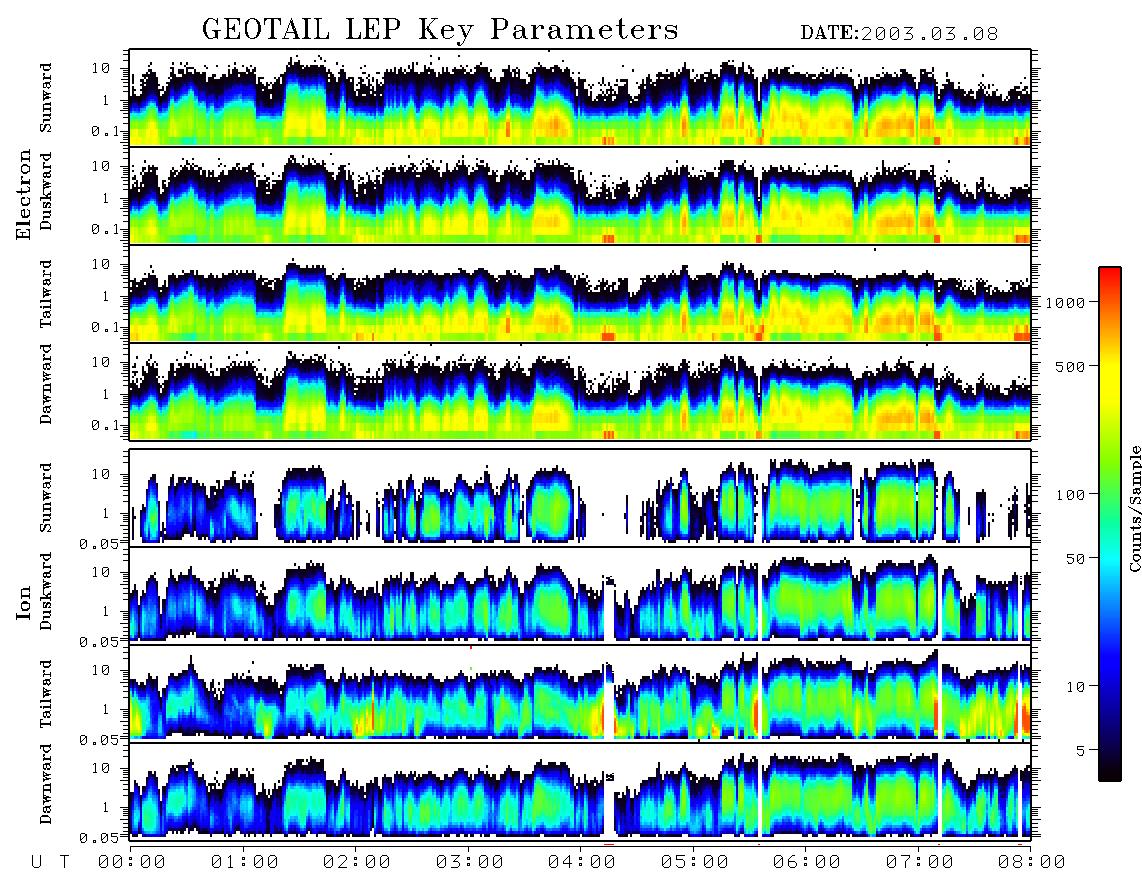Screen dimensions: 1142x880
Task: Click the "500" colorbar tick label
Action: click(x=1071, y=366)
